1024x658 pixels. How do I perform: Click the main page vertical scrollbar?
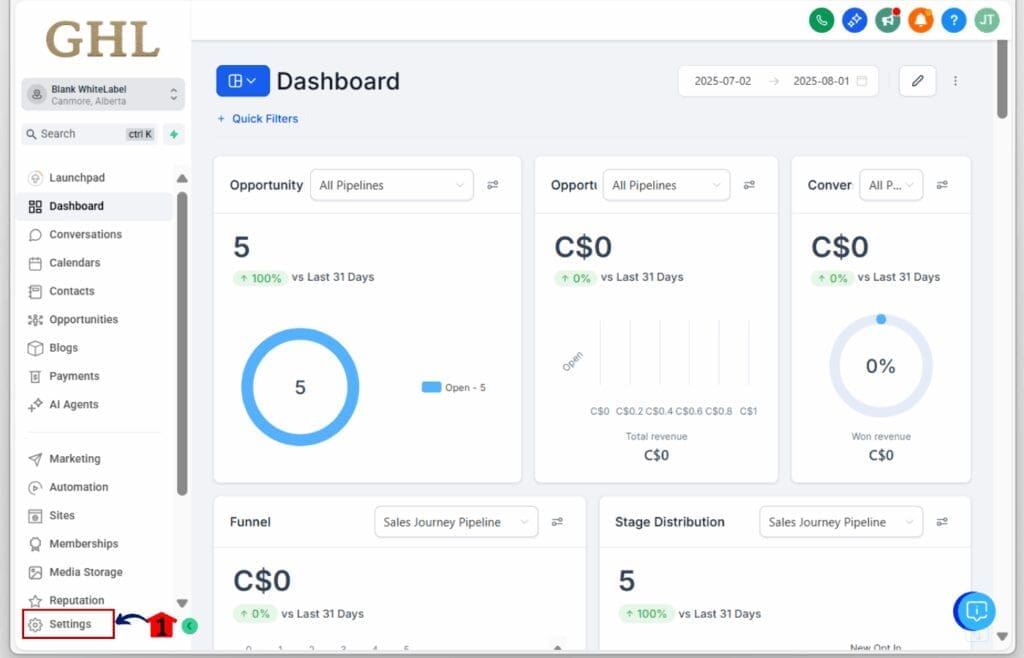tap(1002, 79)
